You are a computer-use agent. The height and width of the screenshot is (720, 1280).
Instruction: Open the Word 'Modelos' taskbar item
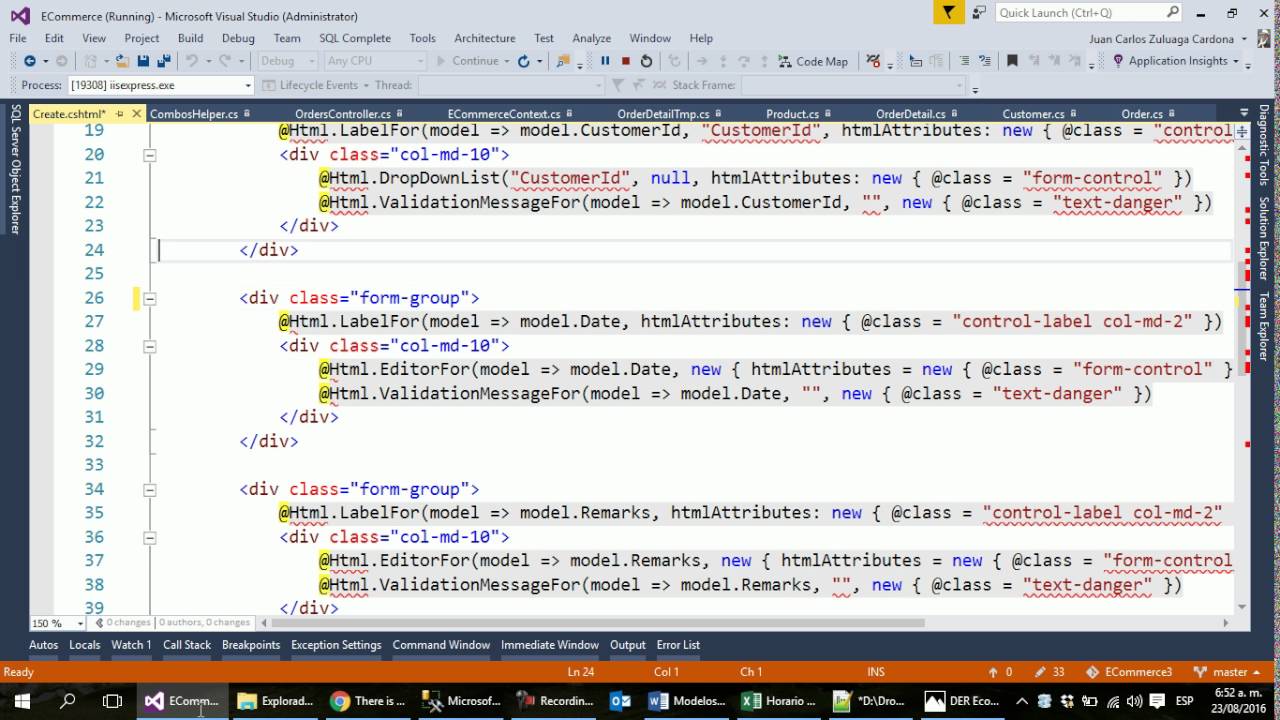(687, 700)
